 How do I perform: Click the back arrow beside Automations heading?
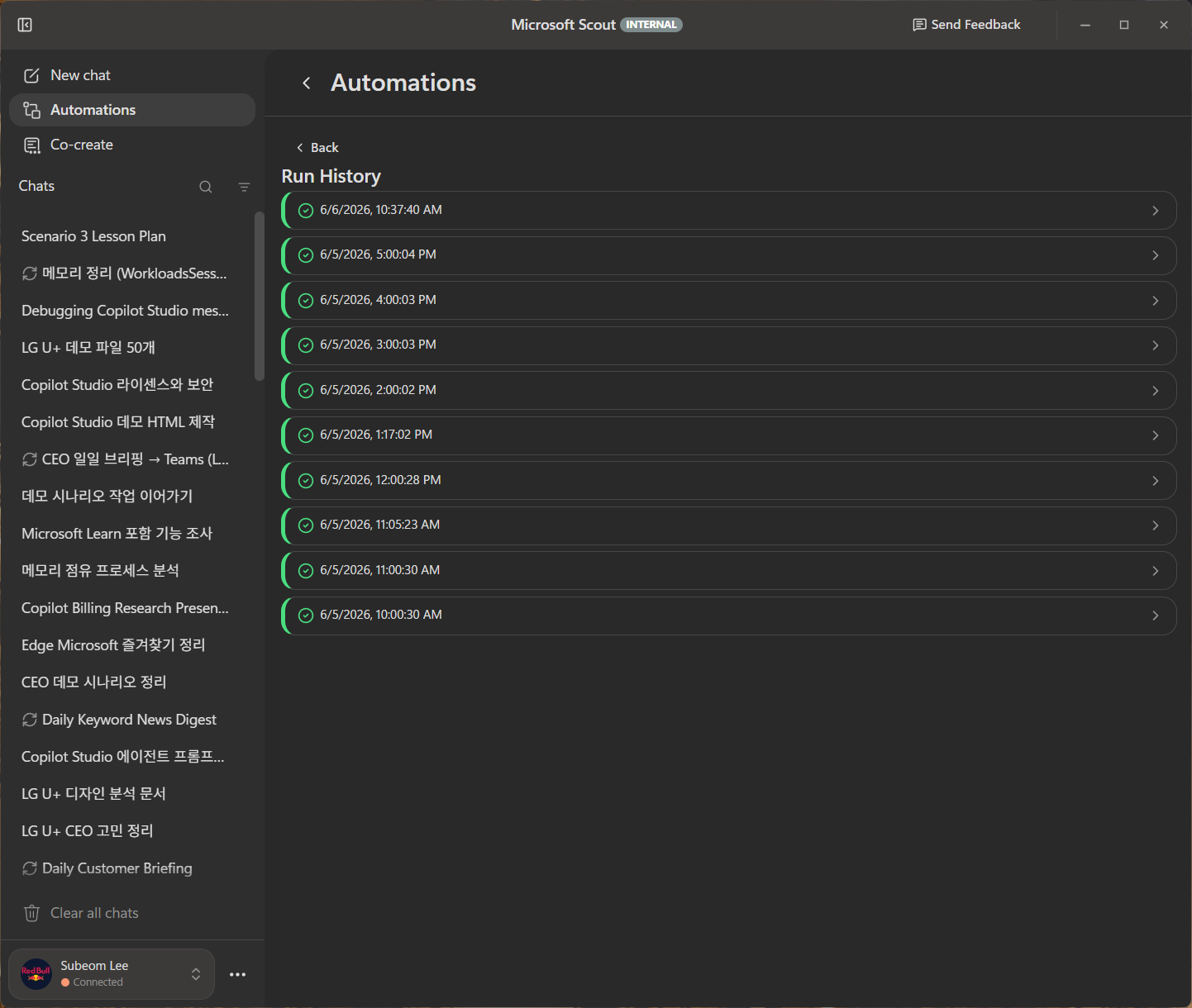pyautogui.click(x=307, y=83)
